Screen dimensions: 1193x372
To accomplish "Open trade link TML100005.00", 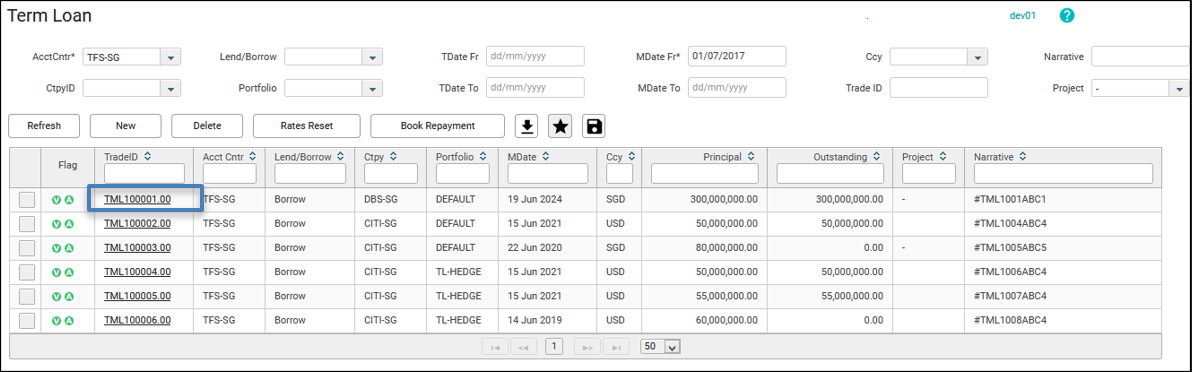I will click(137, 297).
